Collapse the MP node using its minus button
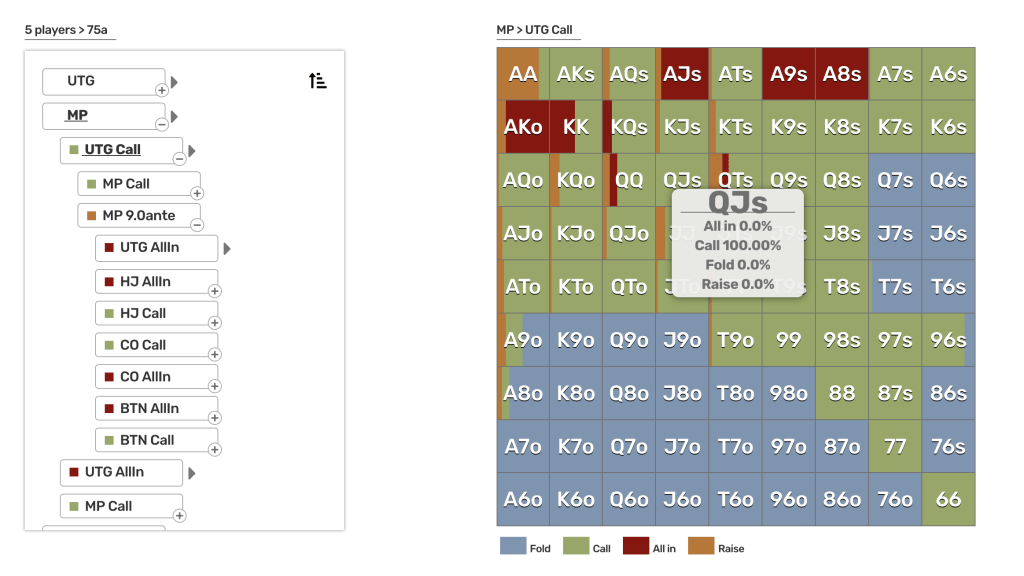Viewport: 1024px width, 576px height. (x=161, y=124)
